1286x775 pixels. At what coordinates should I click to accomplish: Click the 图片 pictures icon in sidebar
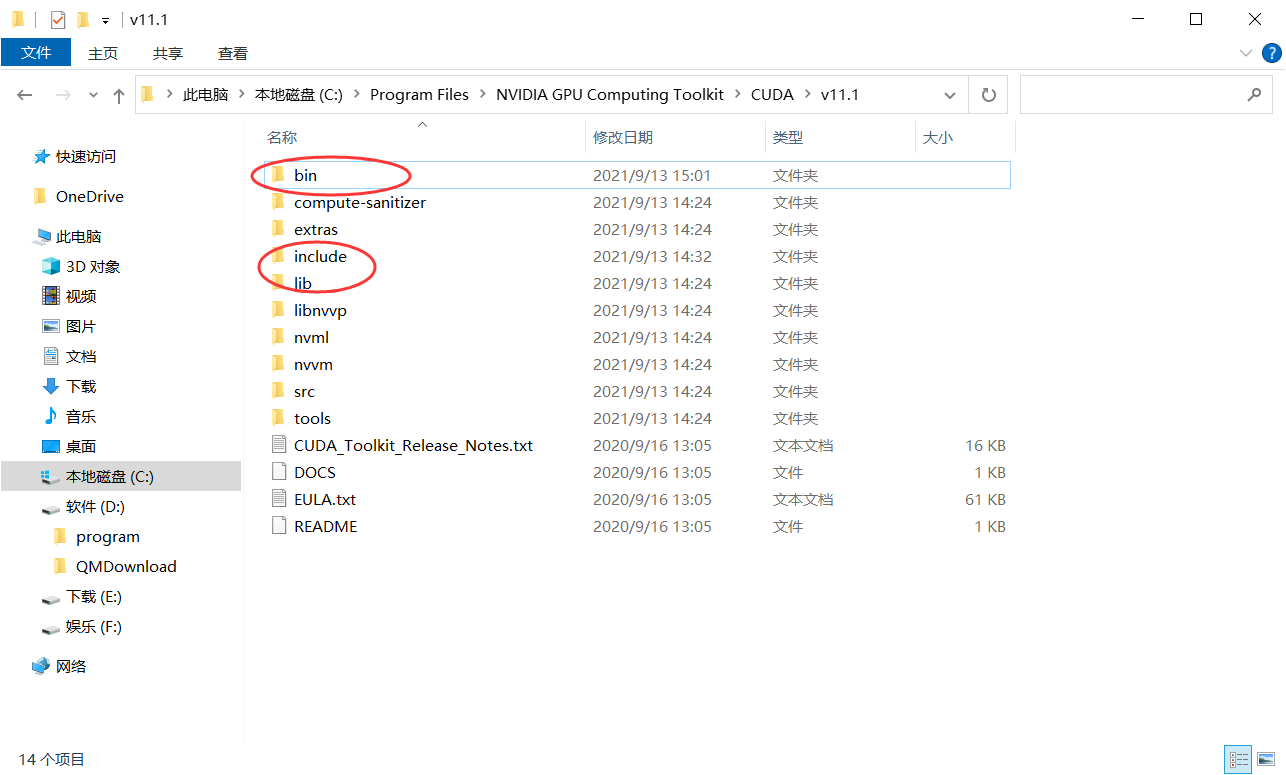point(51,326)
